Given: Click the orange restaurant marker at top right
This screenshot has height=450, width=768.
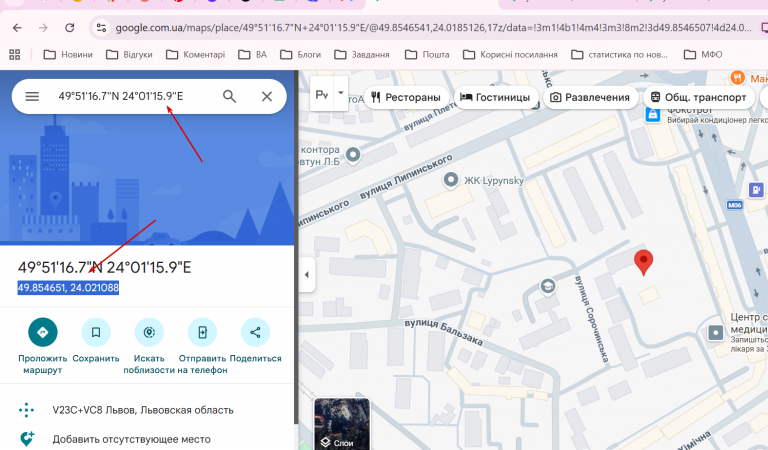Looking at the screenshot, I should (738, 77).
